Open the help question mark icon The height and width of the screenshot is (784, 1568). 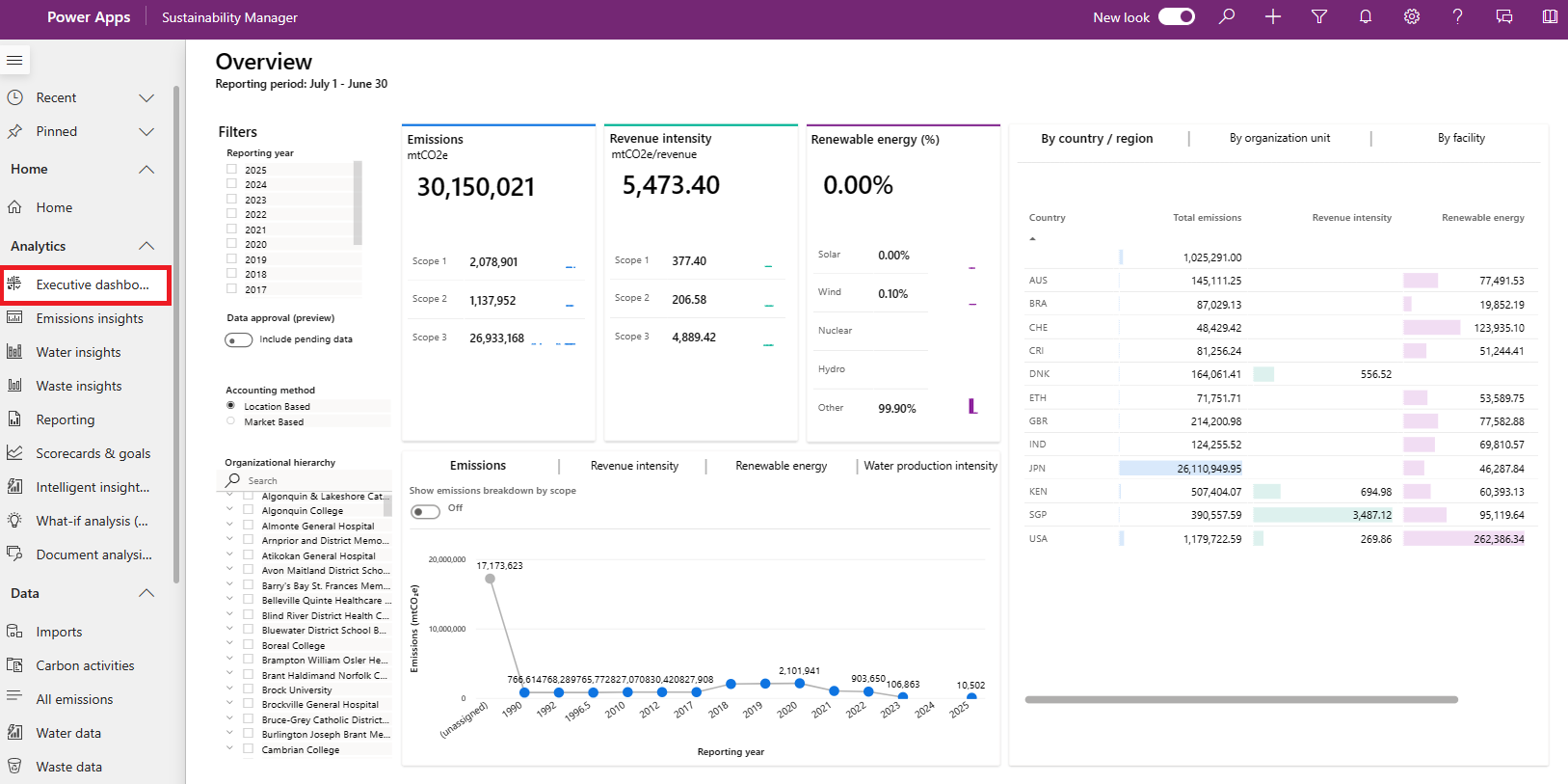click(1458, 16)
